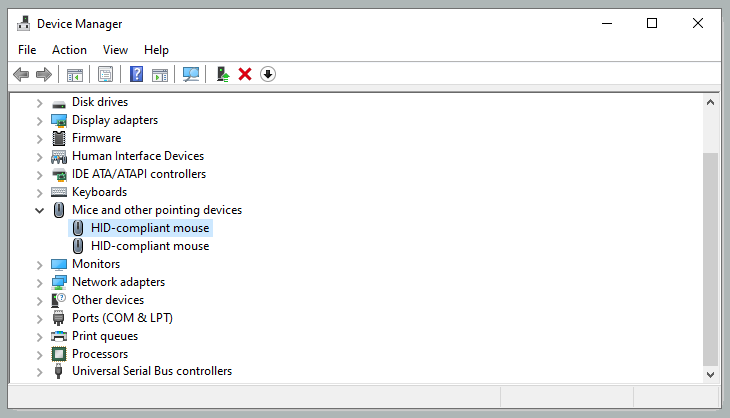730x418 pixels.
Task: Click red X Uninstall device icon
Action: tap(245, 74)
